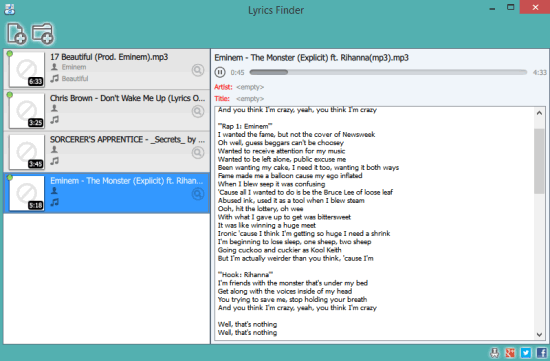Click the status bar icon left of Google Plus
Viewport: 550px width, 361px height.
point(494,353)
